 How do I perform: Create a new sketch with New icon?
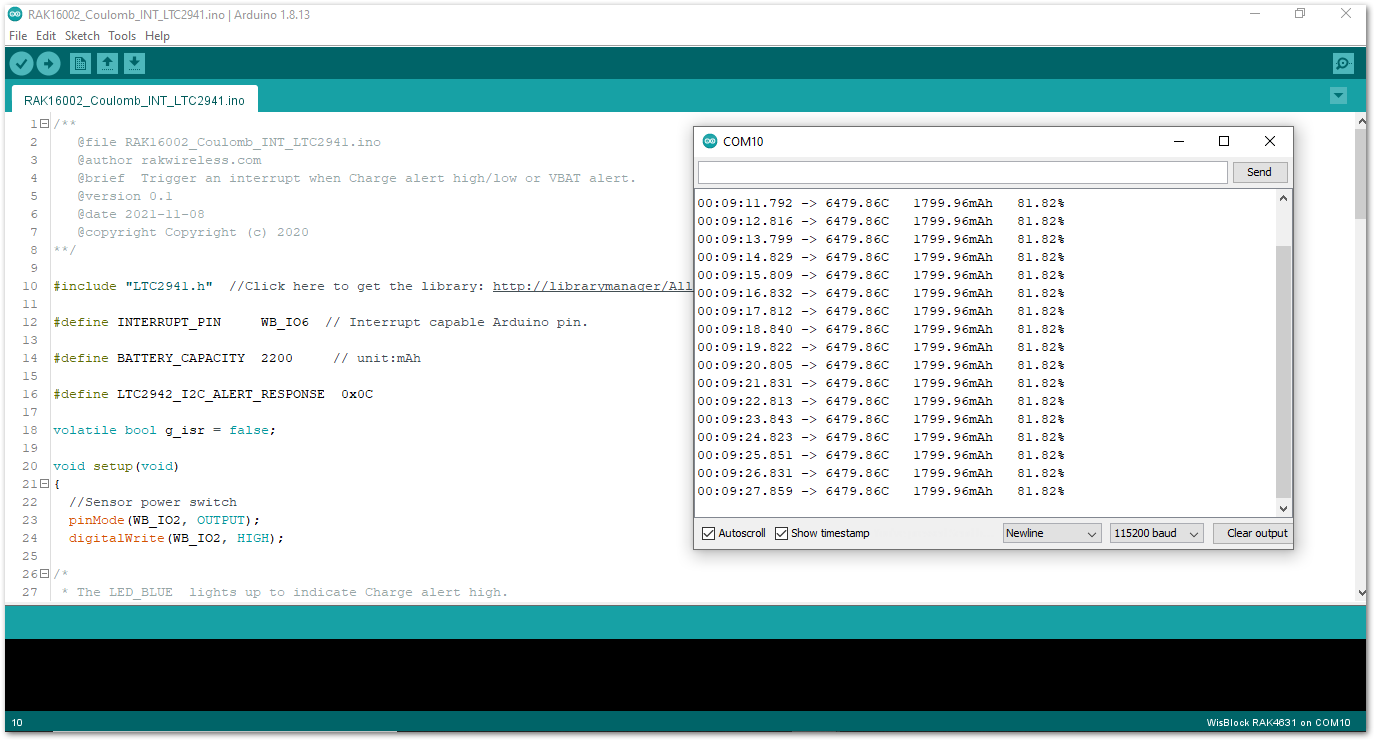(80, 64)
